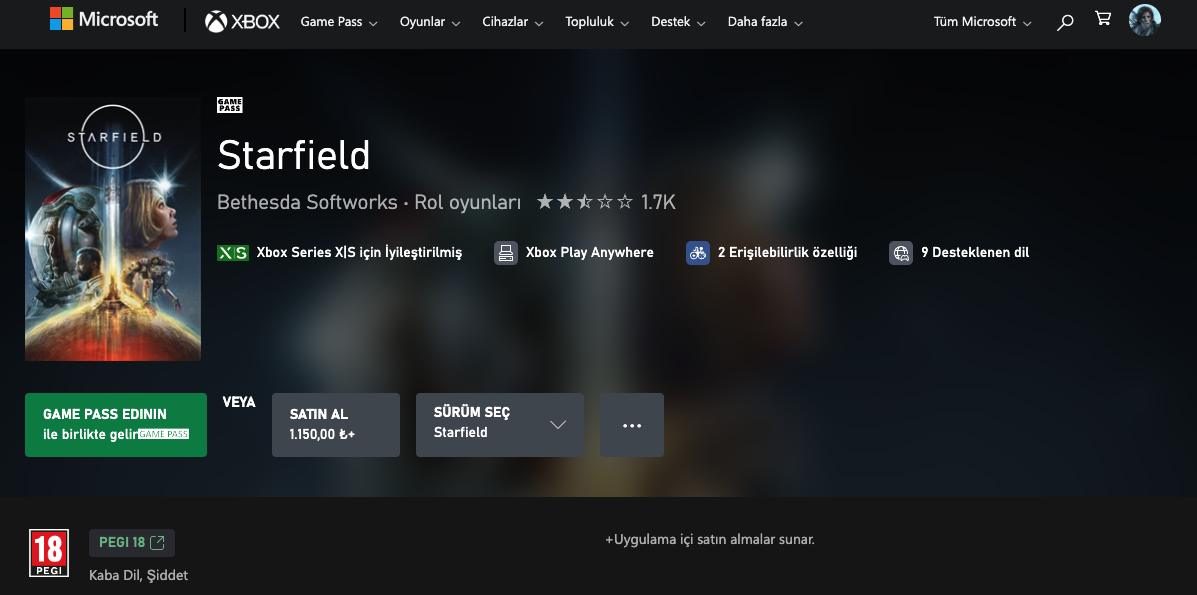Image resolution: width=1197 pixels, height=595 pixels.
Task: Open the Microsoft logo homepage link
Action: (104, 19)
